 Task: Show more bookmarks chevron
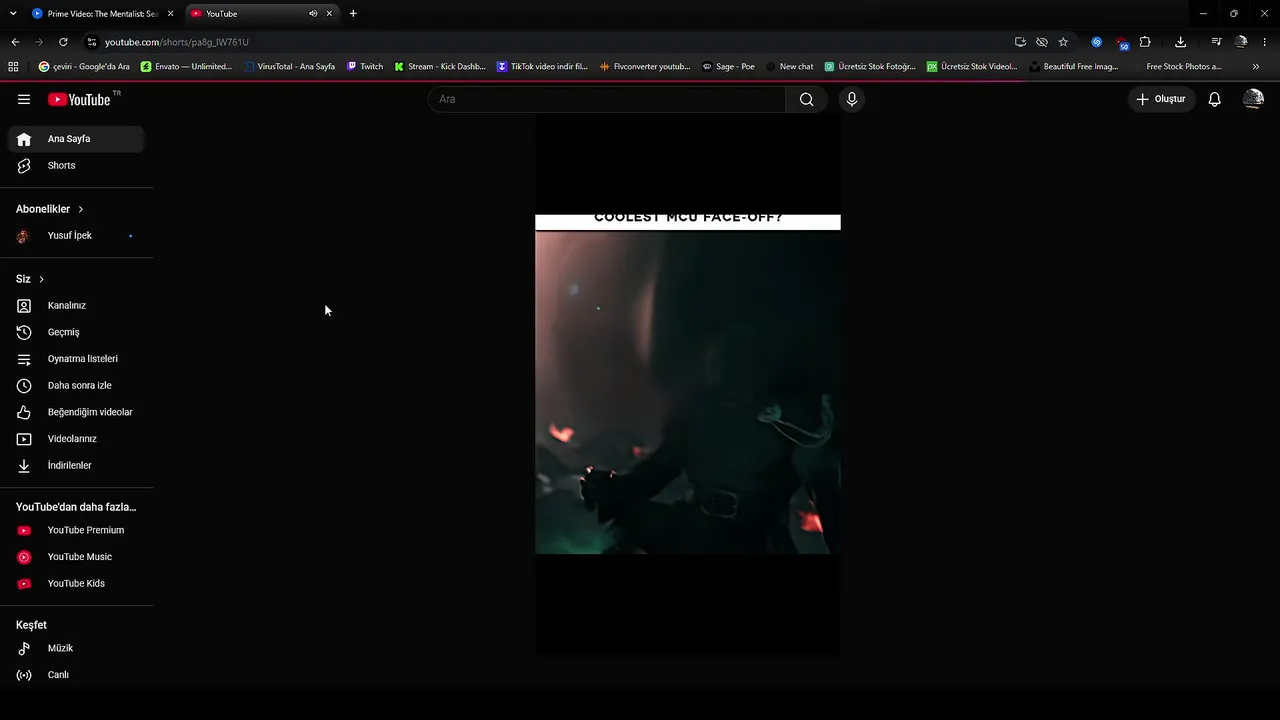click(x=1256, y=67)
